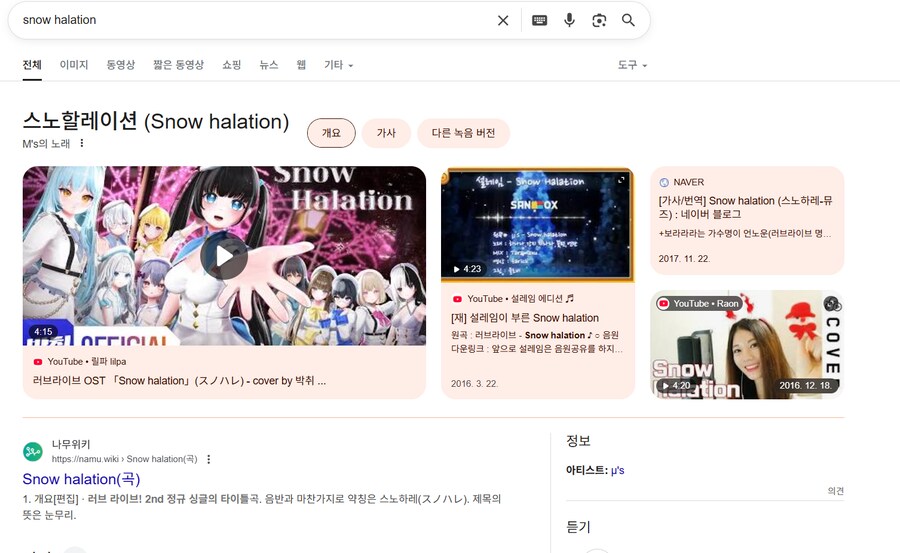This screenshot has height=553, width=900.
Task: Open the on-screen keyboard input tool
Action: [539, 21]
